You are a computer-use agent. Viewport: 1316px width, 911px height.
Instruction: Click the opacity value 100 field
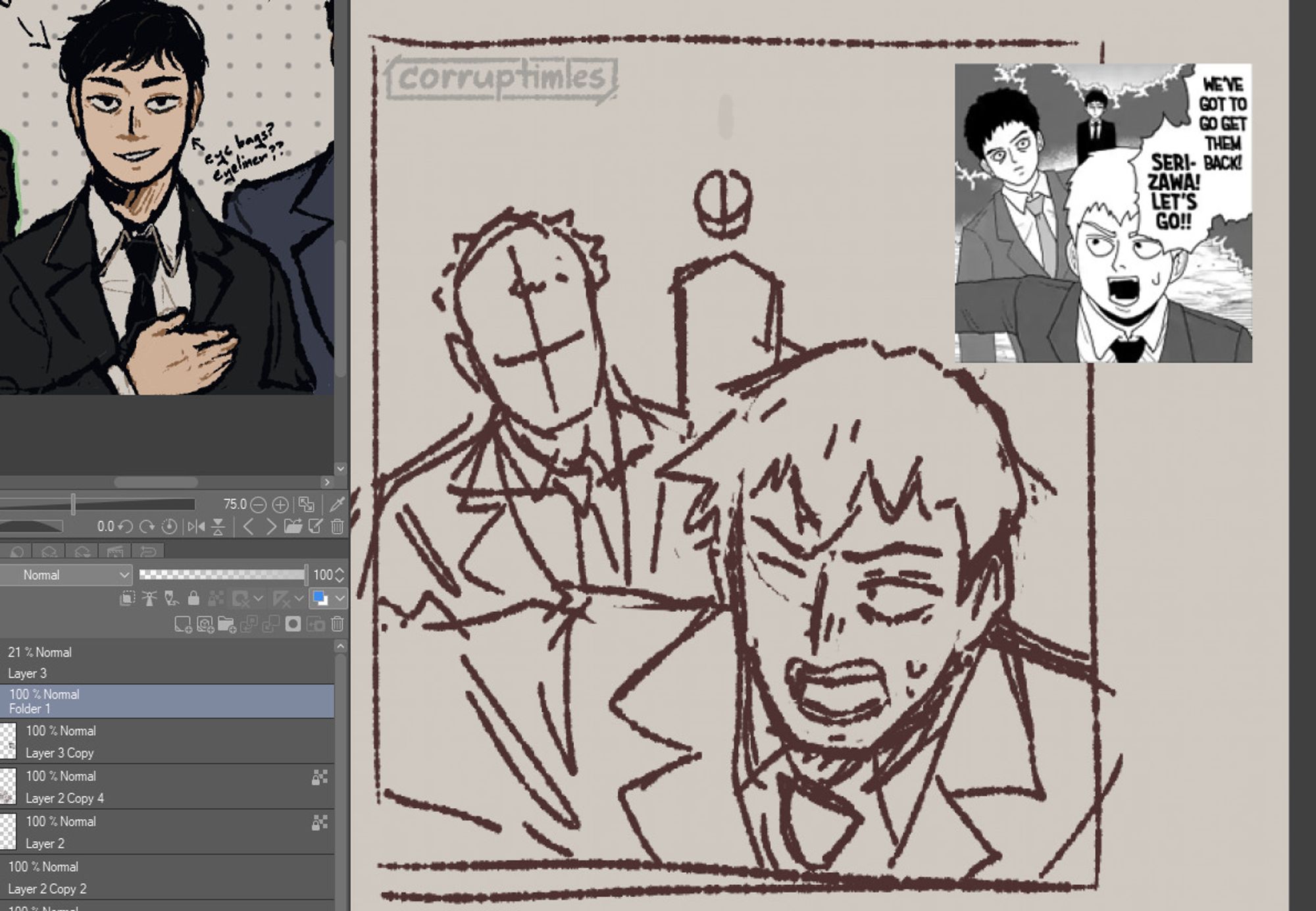(322, 575)
